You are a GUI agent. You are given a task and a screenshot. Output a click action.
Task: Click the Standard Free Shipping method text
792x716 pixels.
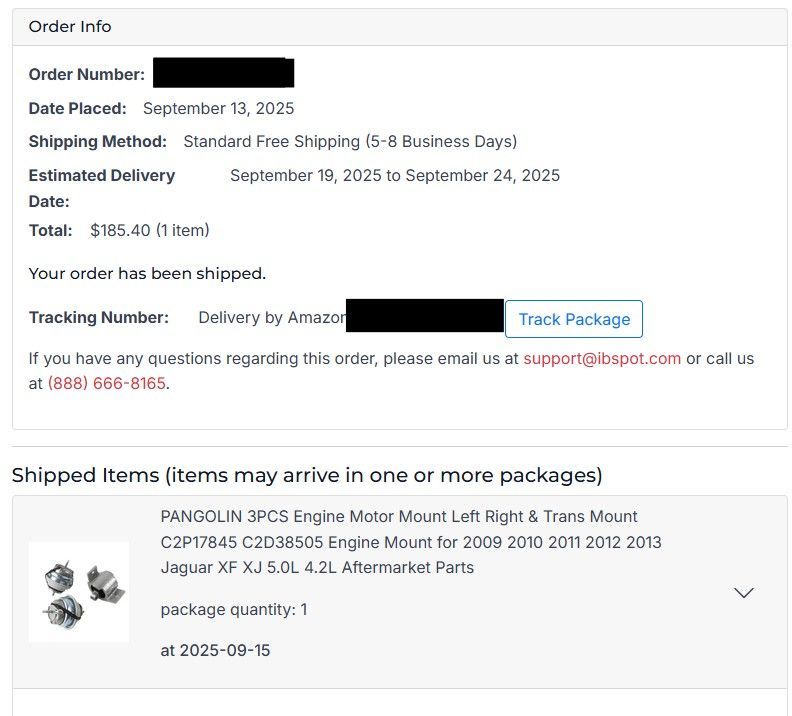pos(350,141)
